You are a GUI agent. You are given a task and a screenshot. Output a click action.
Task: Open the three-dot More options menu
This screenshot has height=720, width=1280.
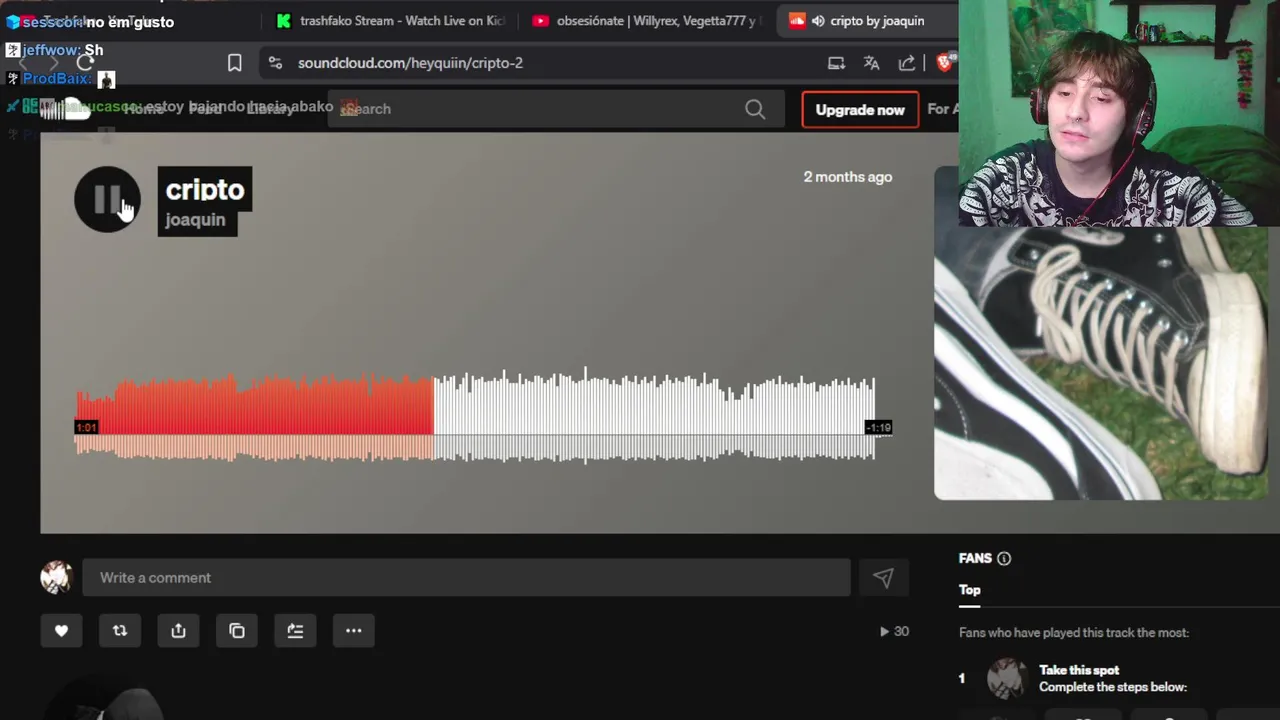(x=353, y=631)
